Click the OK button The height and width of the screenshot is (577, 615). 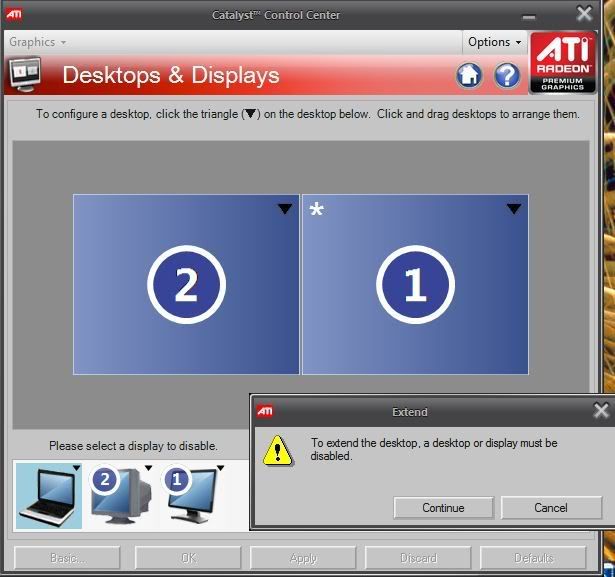point(188,557)
